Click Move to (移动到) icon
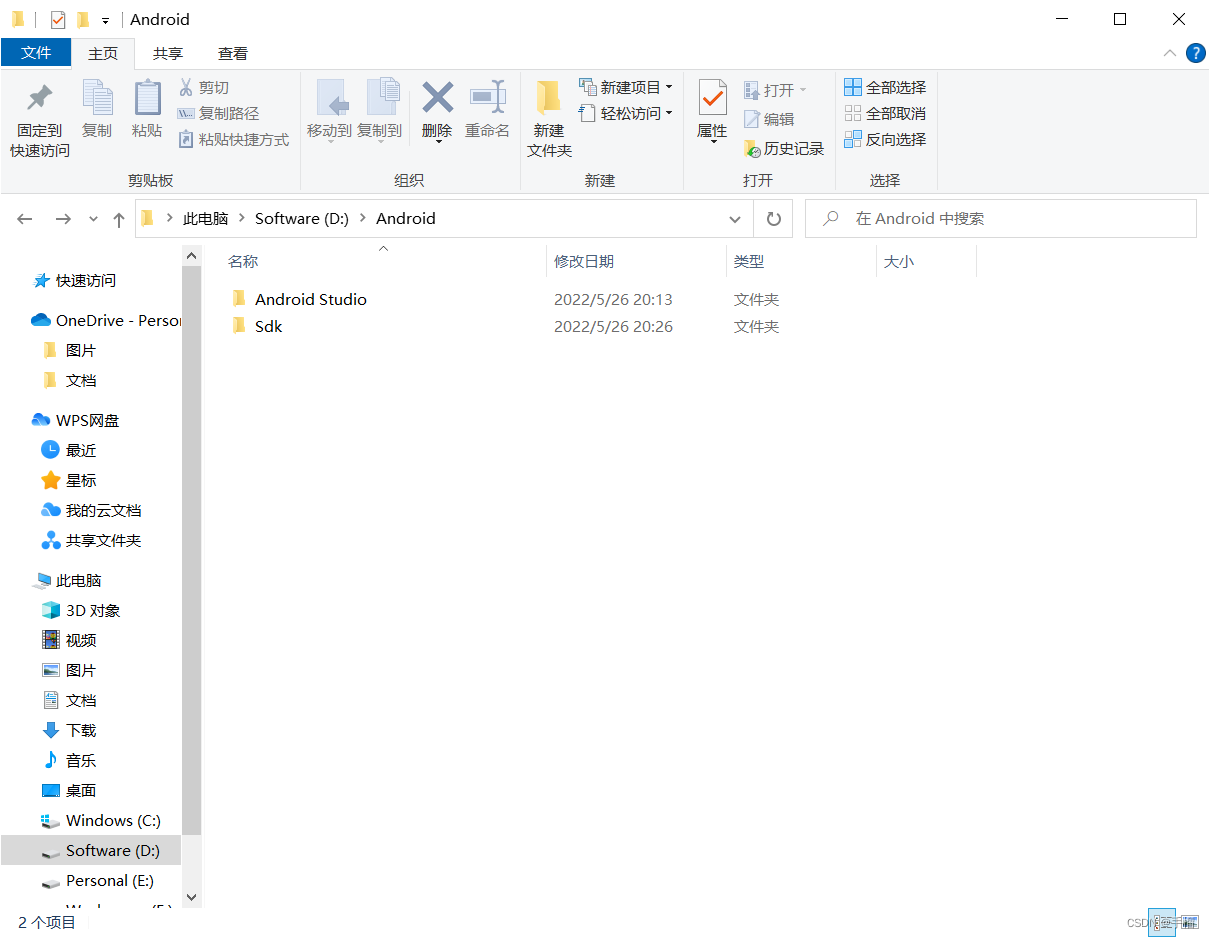 331,98
